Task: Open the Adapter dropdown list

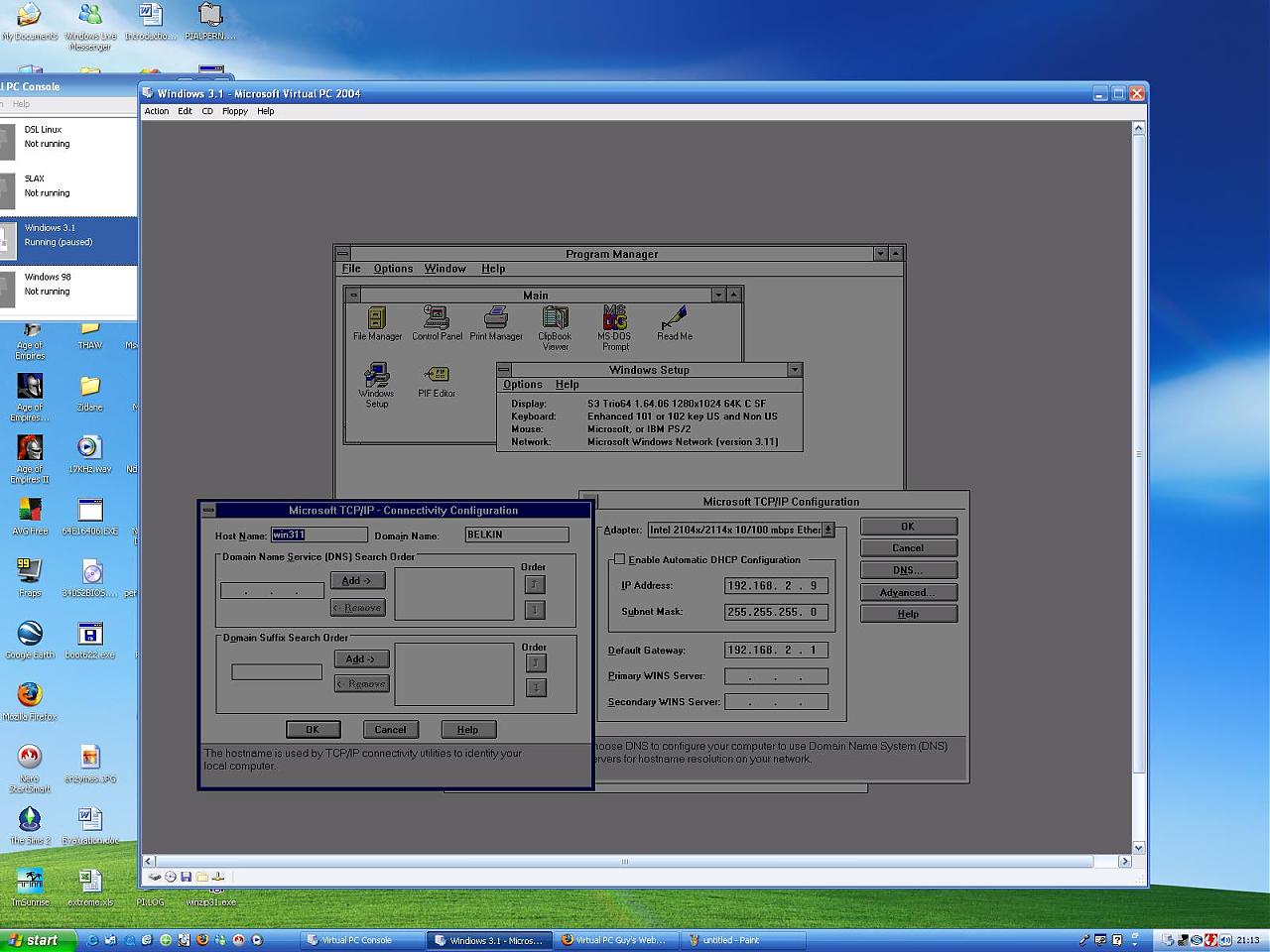Action: point(827,530)
